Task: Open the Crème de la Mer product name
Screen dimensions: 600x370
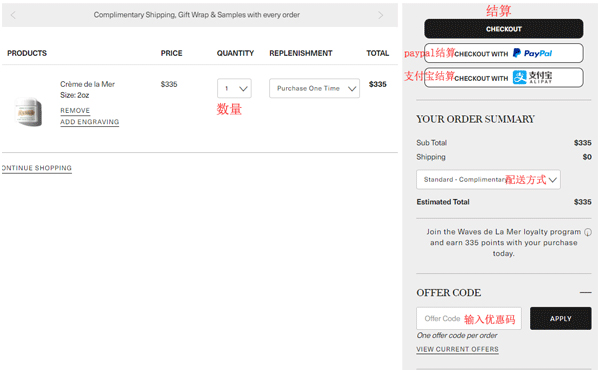Action: coord(87,84)
